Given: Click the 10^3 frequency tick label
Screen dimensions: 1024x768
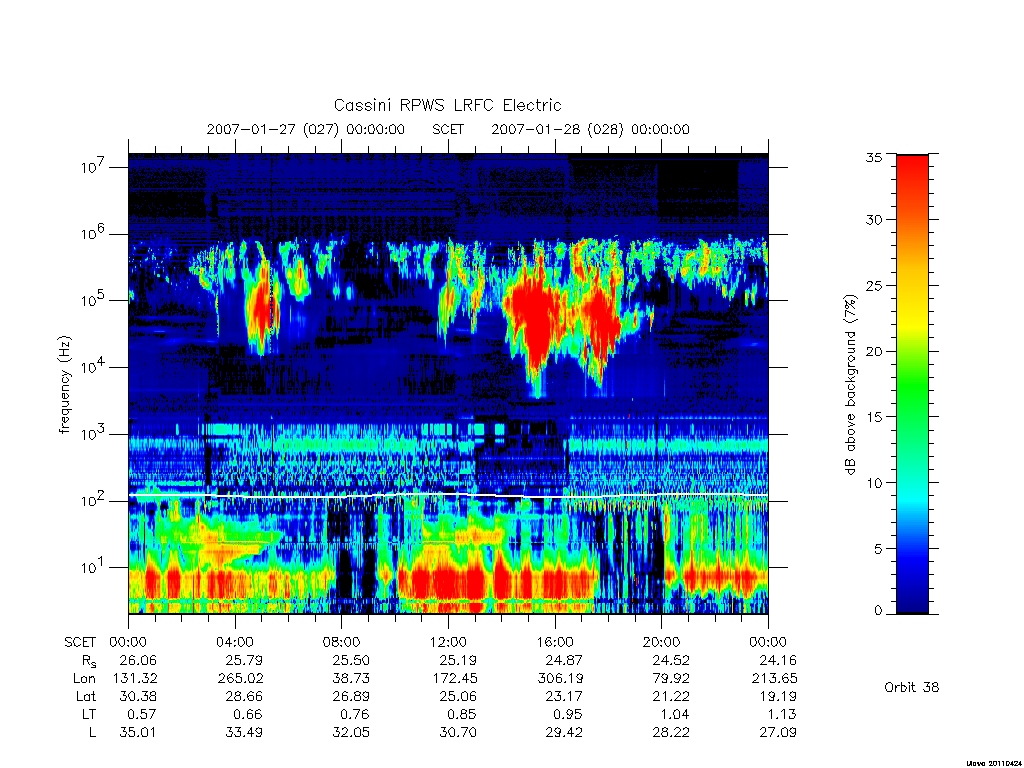Looking at the screenshot, I should coord(93,434).
